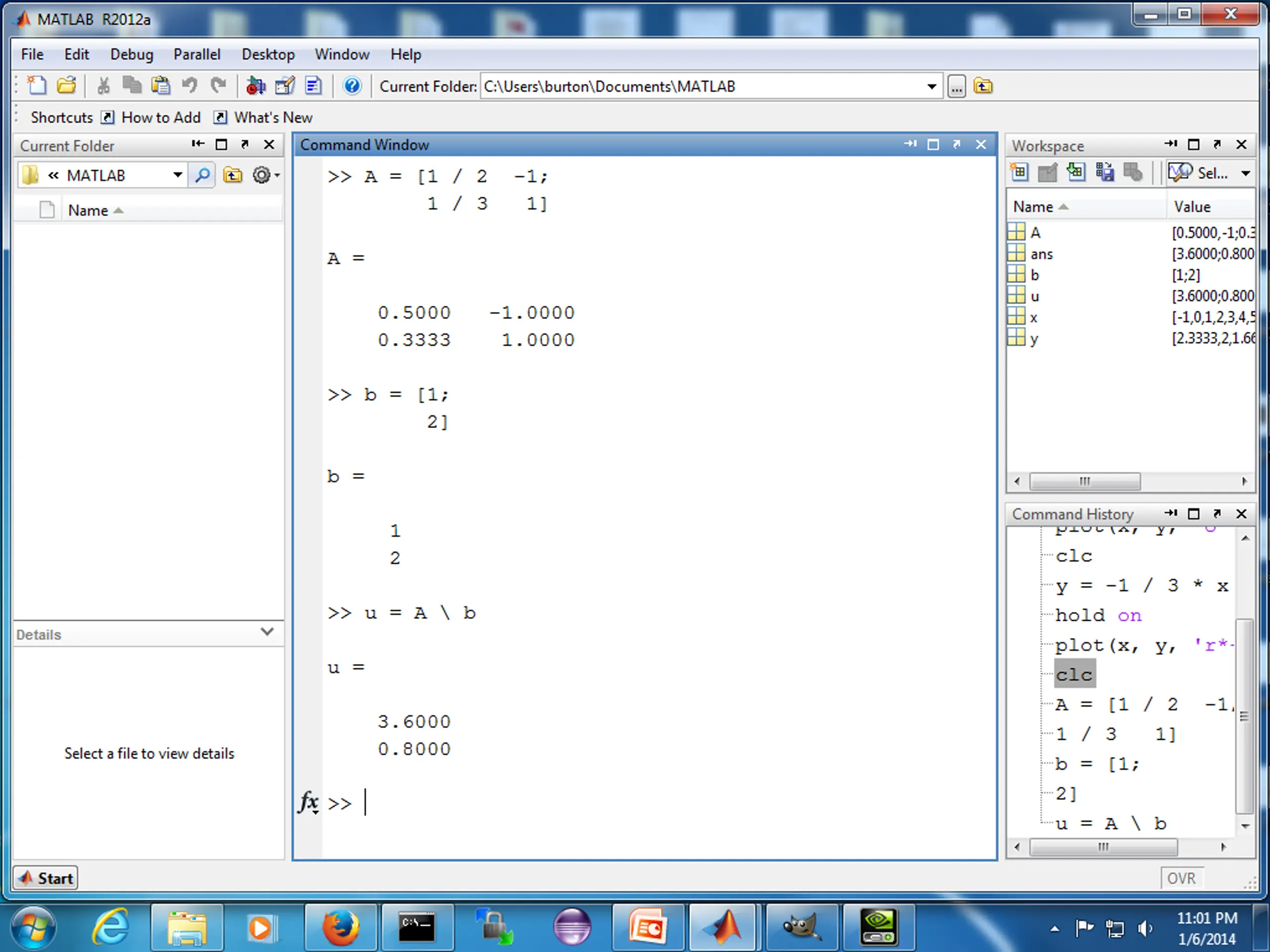This screenshot has height=952, width=1270.
Task: Select 'b = [1;' entry in Command History
Action: (1097, 764)
